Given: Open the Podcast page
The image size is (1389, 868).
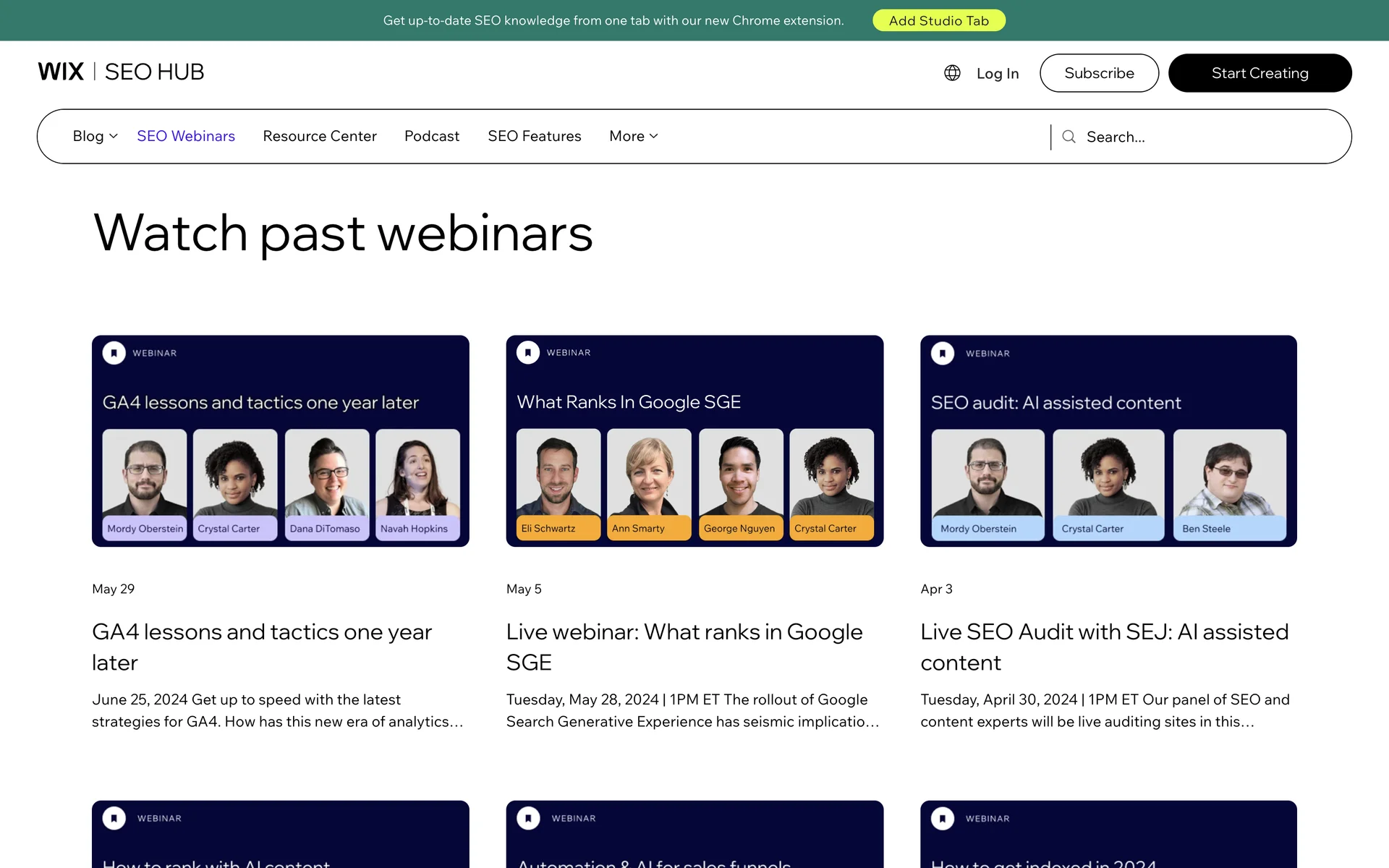Looking at the screenshot, I should (432, 136).
